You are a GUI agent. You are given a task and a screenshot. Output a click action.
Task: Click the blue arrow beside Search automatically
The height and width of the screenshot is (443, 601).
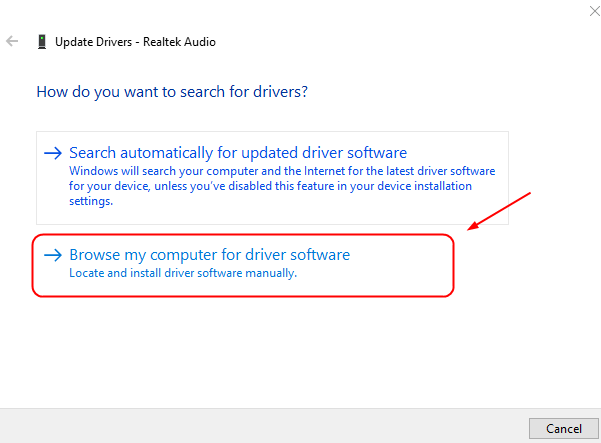[53, 153]
